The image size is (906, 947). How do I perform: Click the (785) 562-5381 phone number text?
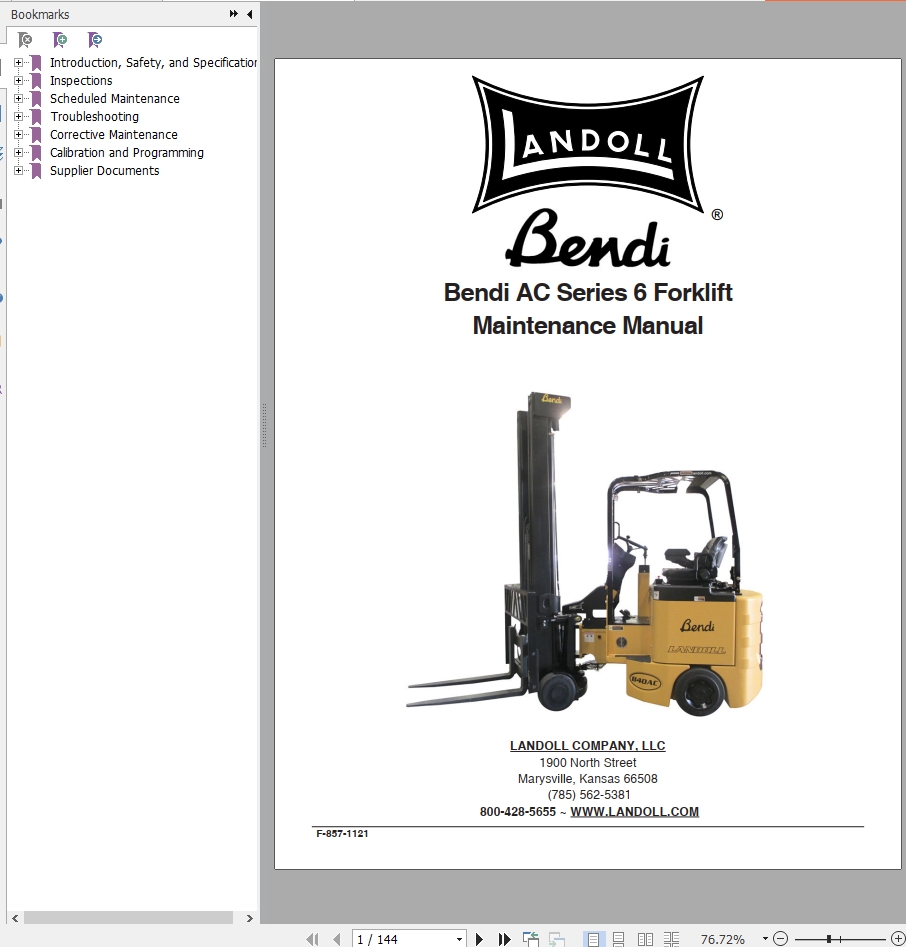coord(588,795)
